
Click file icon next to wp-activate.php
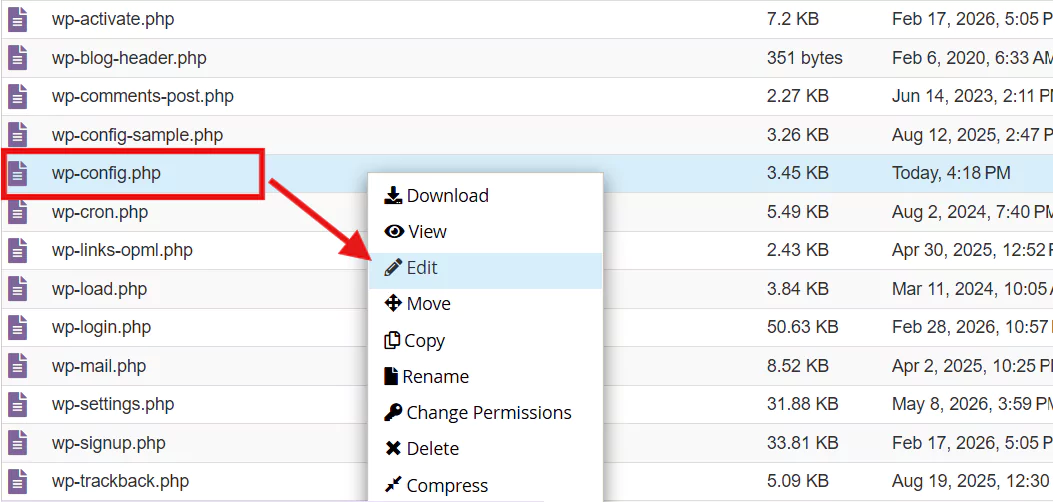17,19
